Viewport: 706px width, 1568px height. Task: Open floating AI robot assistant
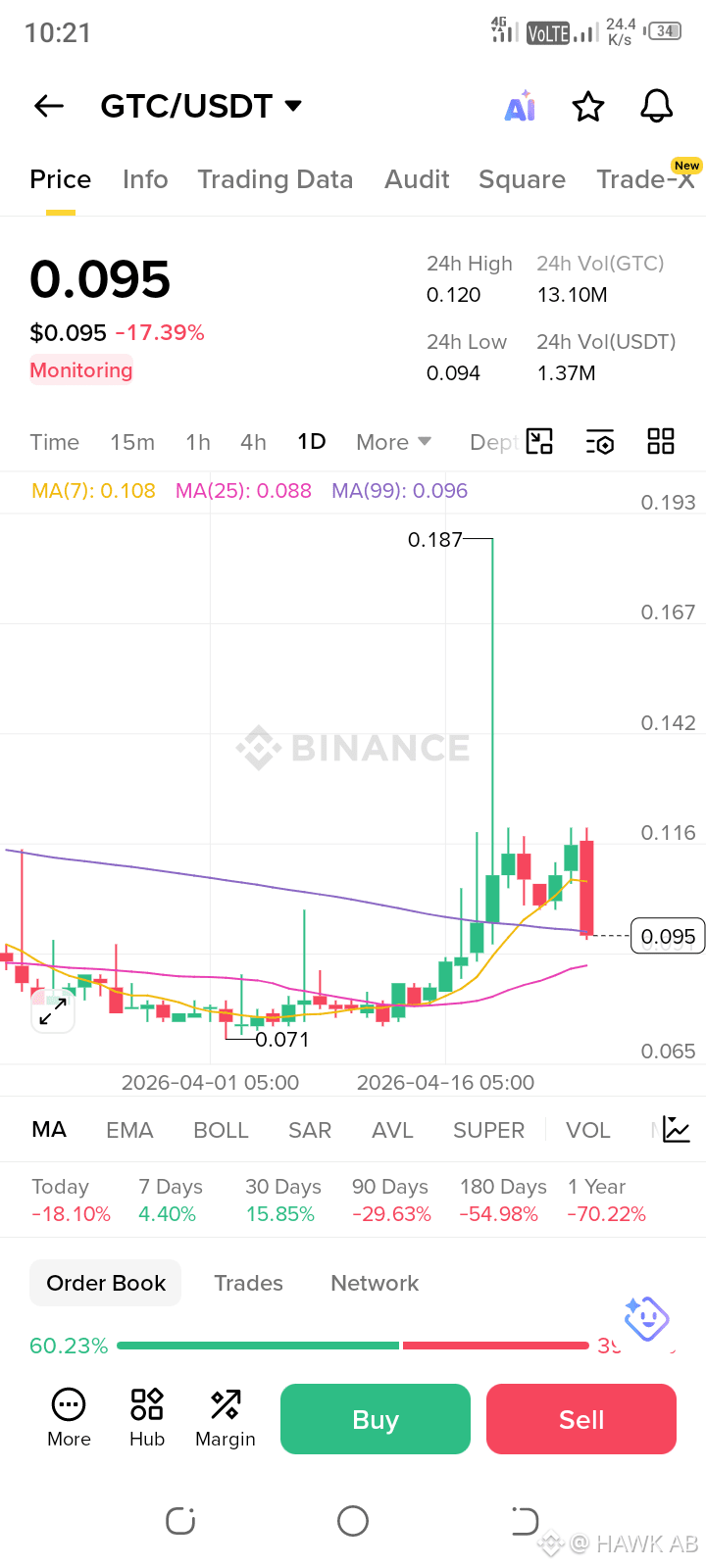[646, 1319]
